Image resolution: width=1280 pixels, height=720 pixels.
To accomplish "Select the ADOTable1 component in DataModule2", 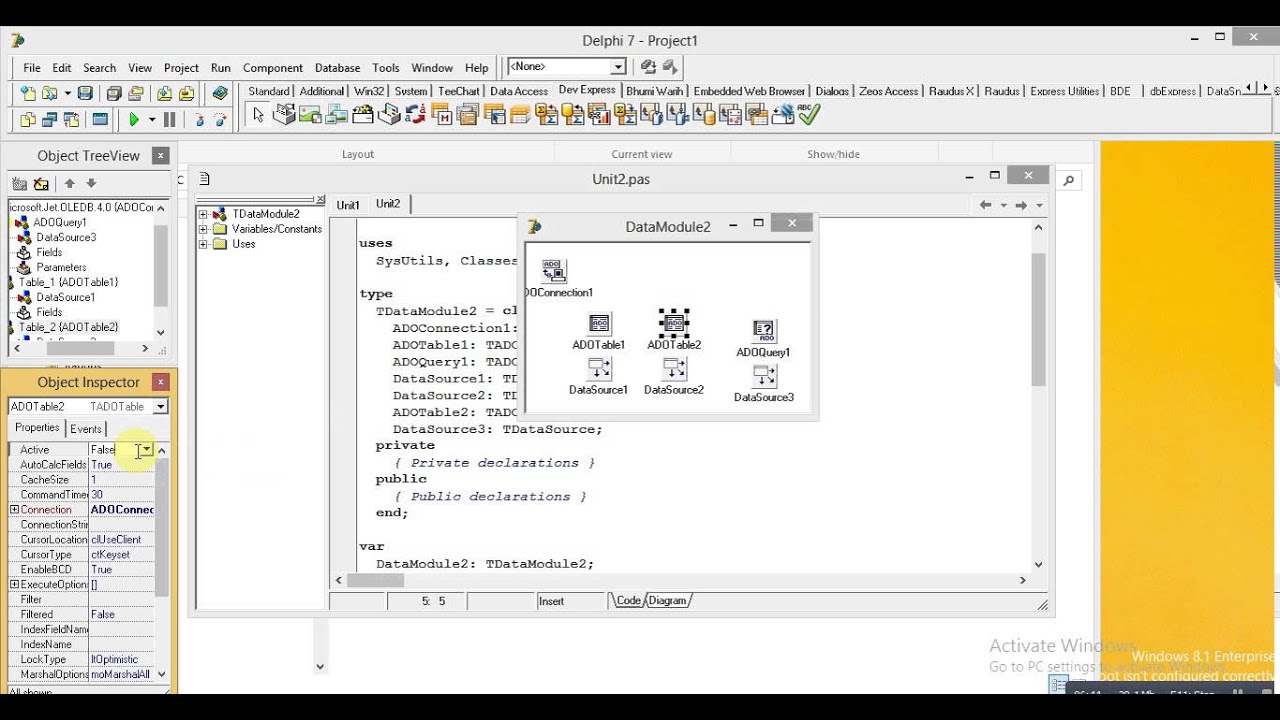I will 599,323.
